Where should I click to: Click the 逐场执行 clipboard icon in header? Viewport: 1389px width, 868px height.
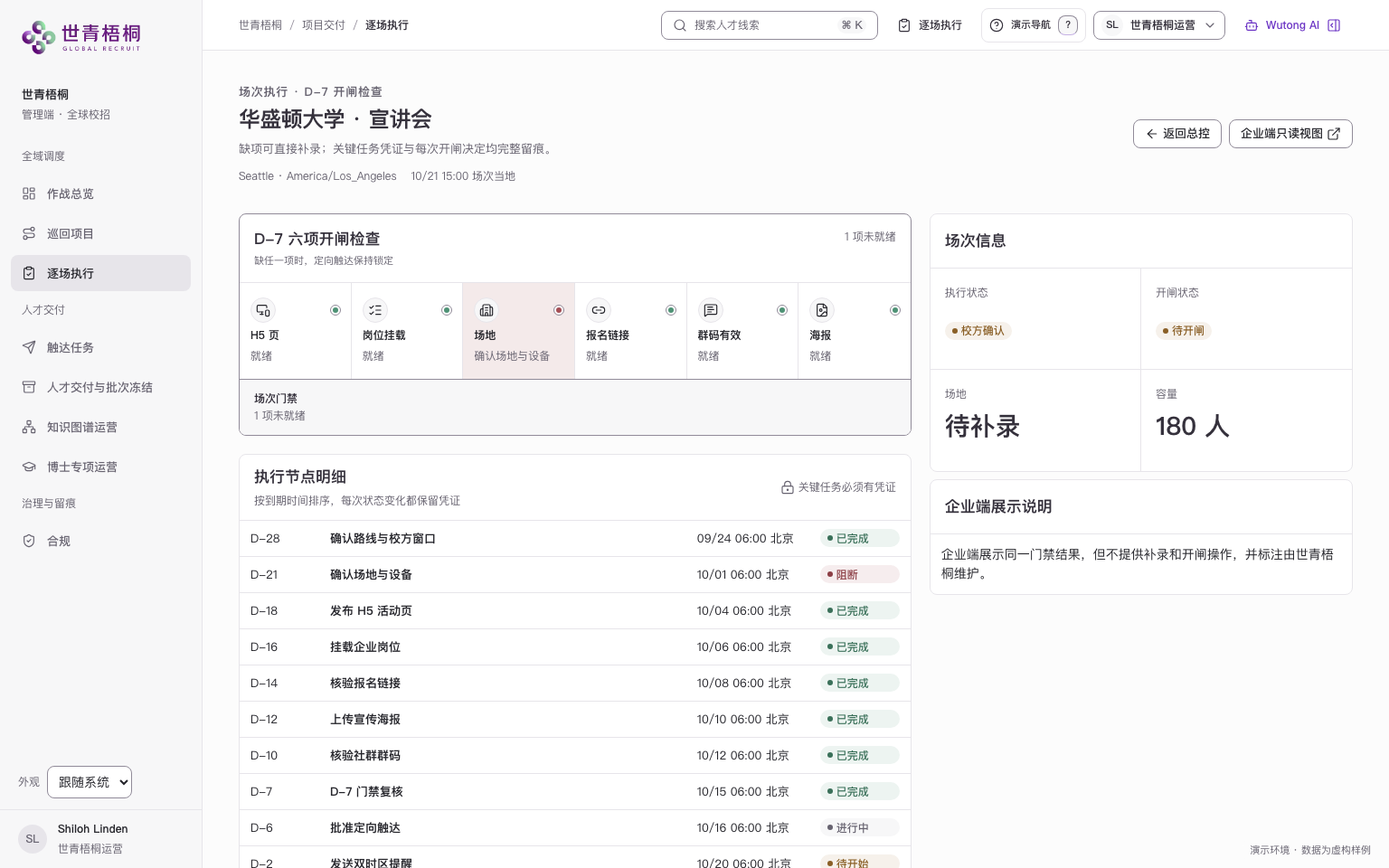[x=904, y=25]
